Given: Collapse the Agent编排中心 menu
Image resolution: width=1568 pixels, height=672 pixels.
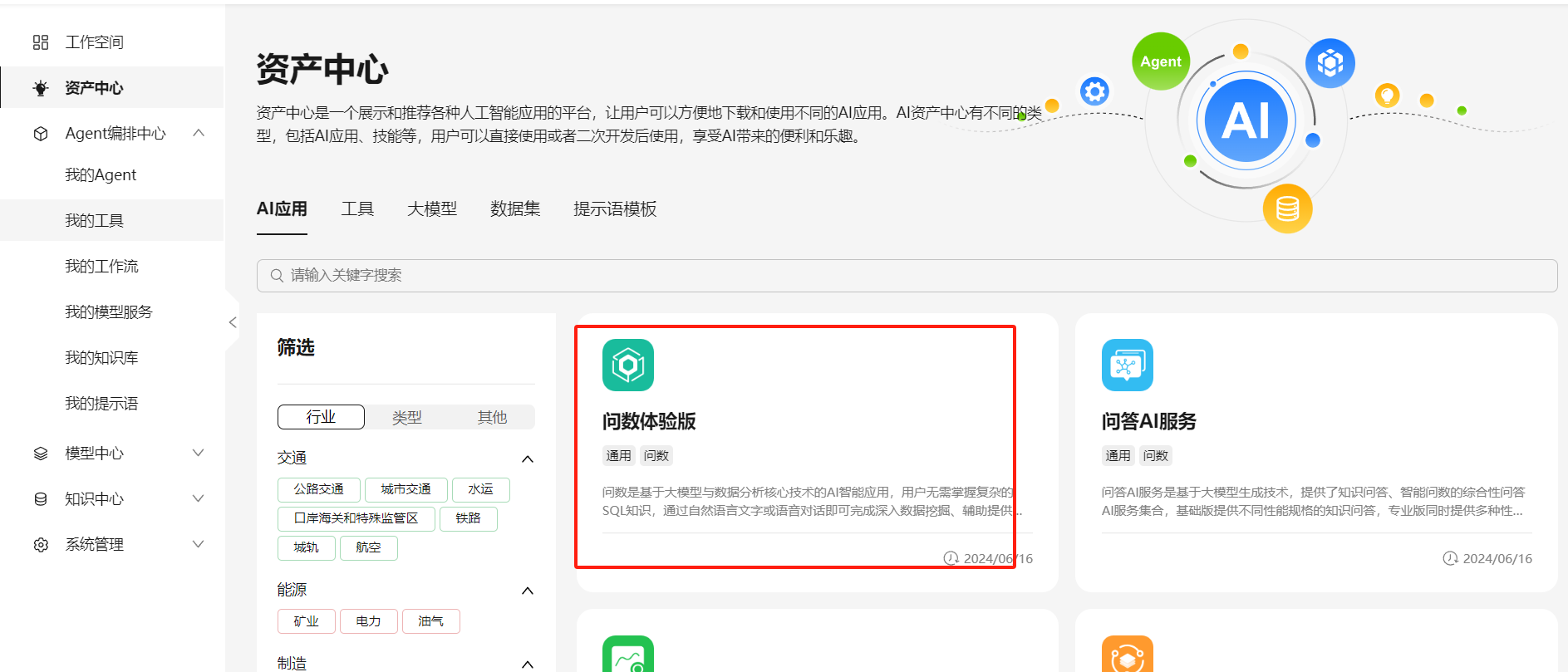Looking at the screenshot, I should [x=199, y=133].
